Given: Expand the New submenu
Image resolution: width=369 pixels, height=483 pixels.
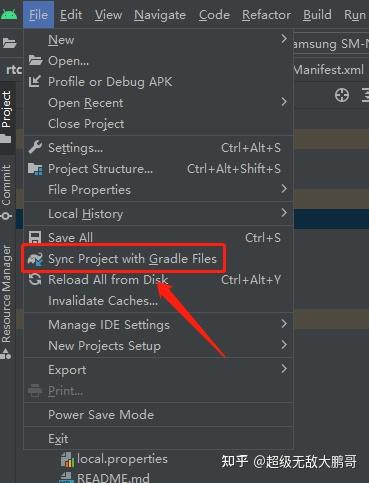Looking at the screenshot, I should click(158, 40).
